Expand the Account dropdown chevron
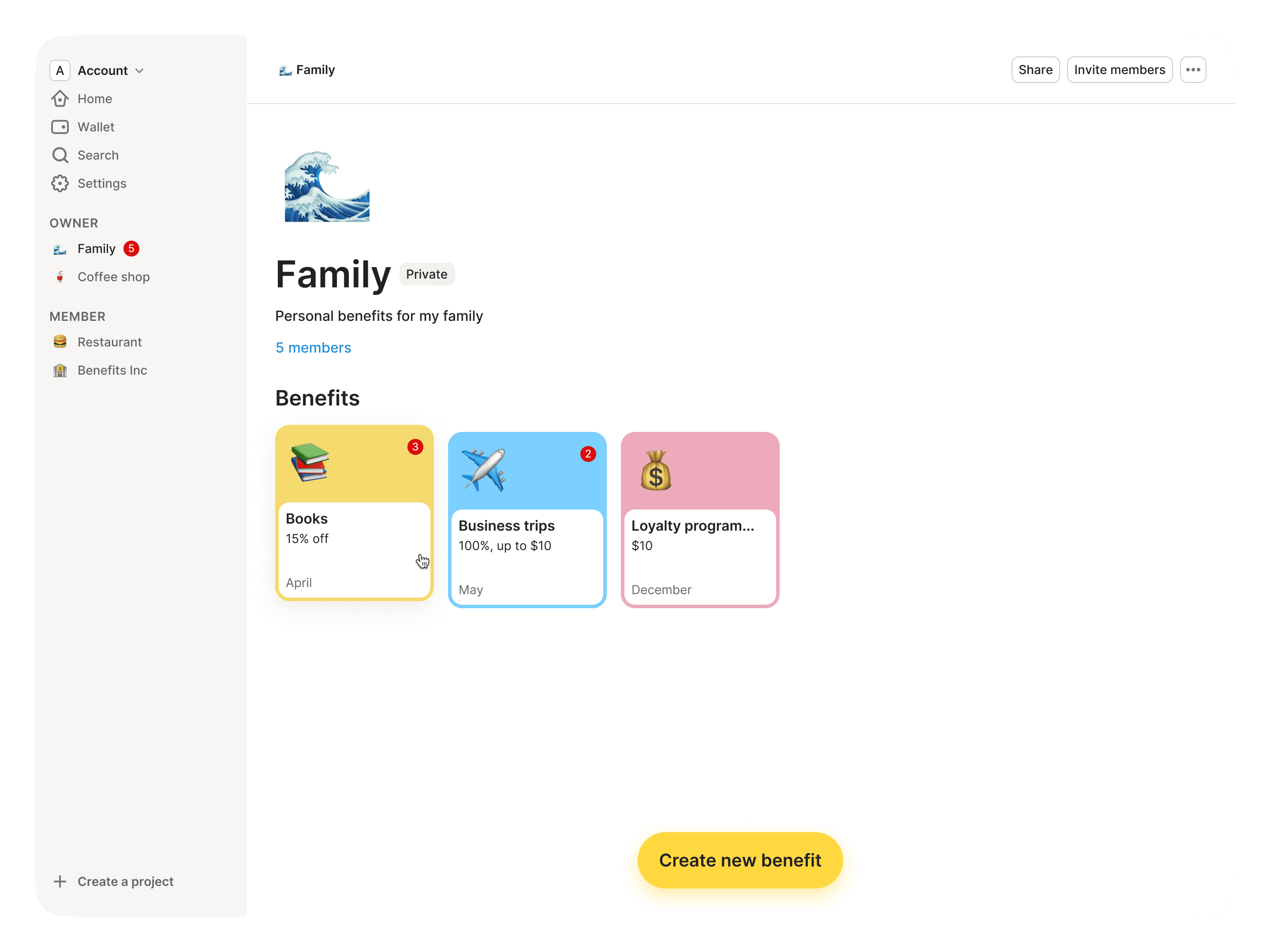Viewport: 1270px width, 952px height. click(139, 71)
